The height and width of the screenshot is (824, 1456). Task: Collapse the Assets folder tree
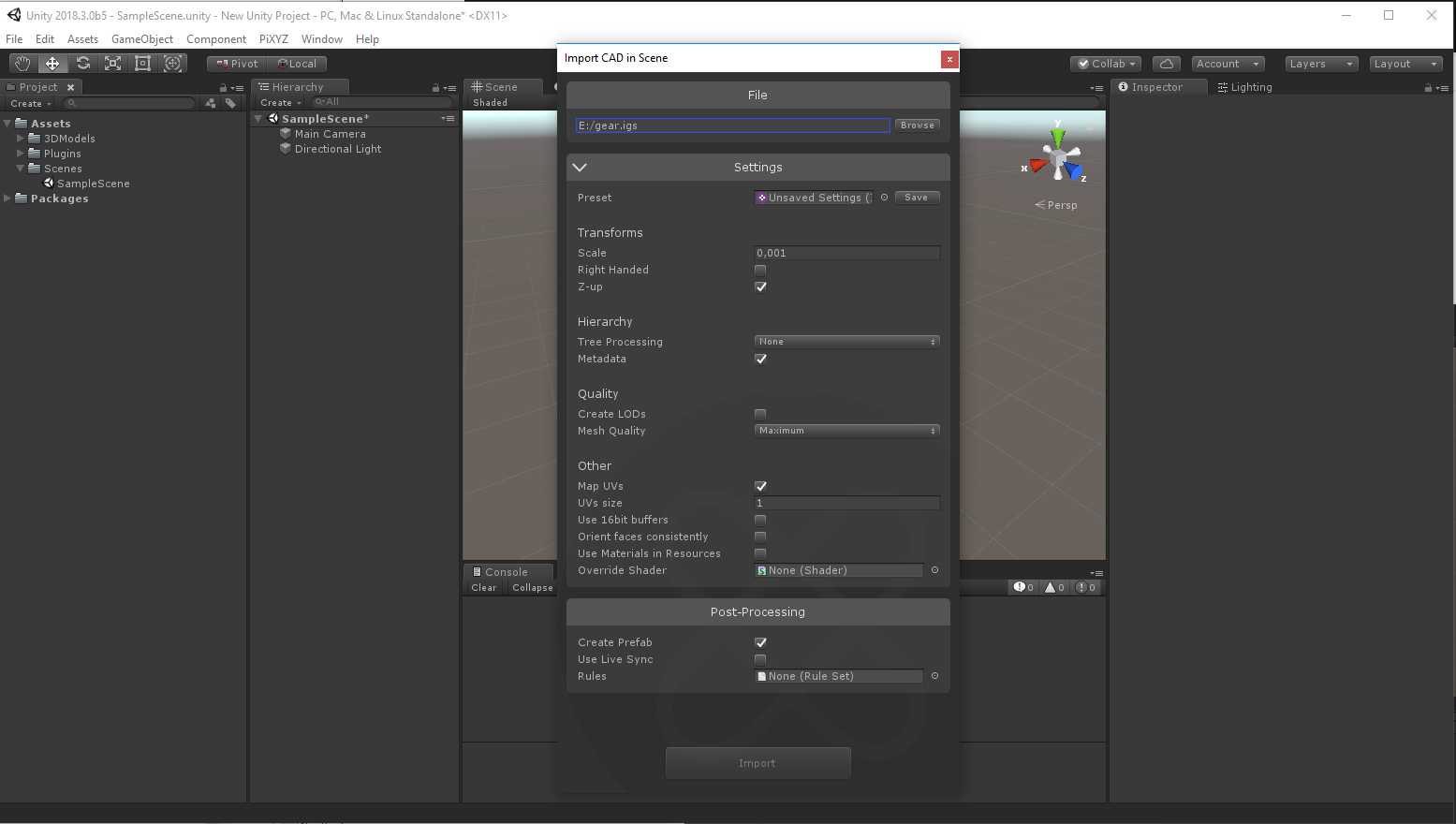tap(7, 124)
